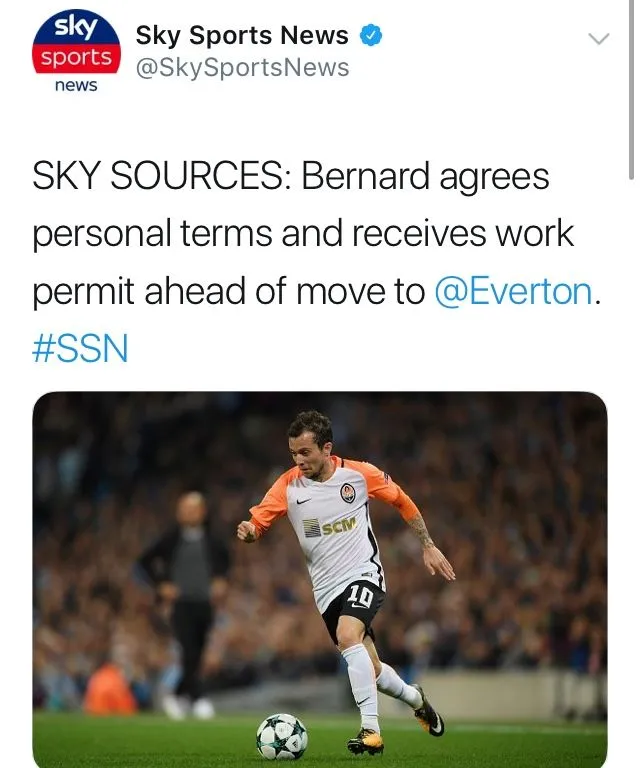Click the SCM sponsor logo on the shirt
640x768 pixels.
[x=330, y=526]
